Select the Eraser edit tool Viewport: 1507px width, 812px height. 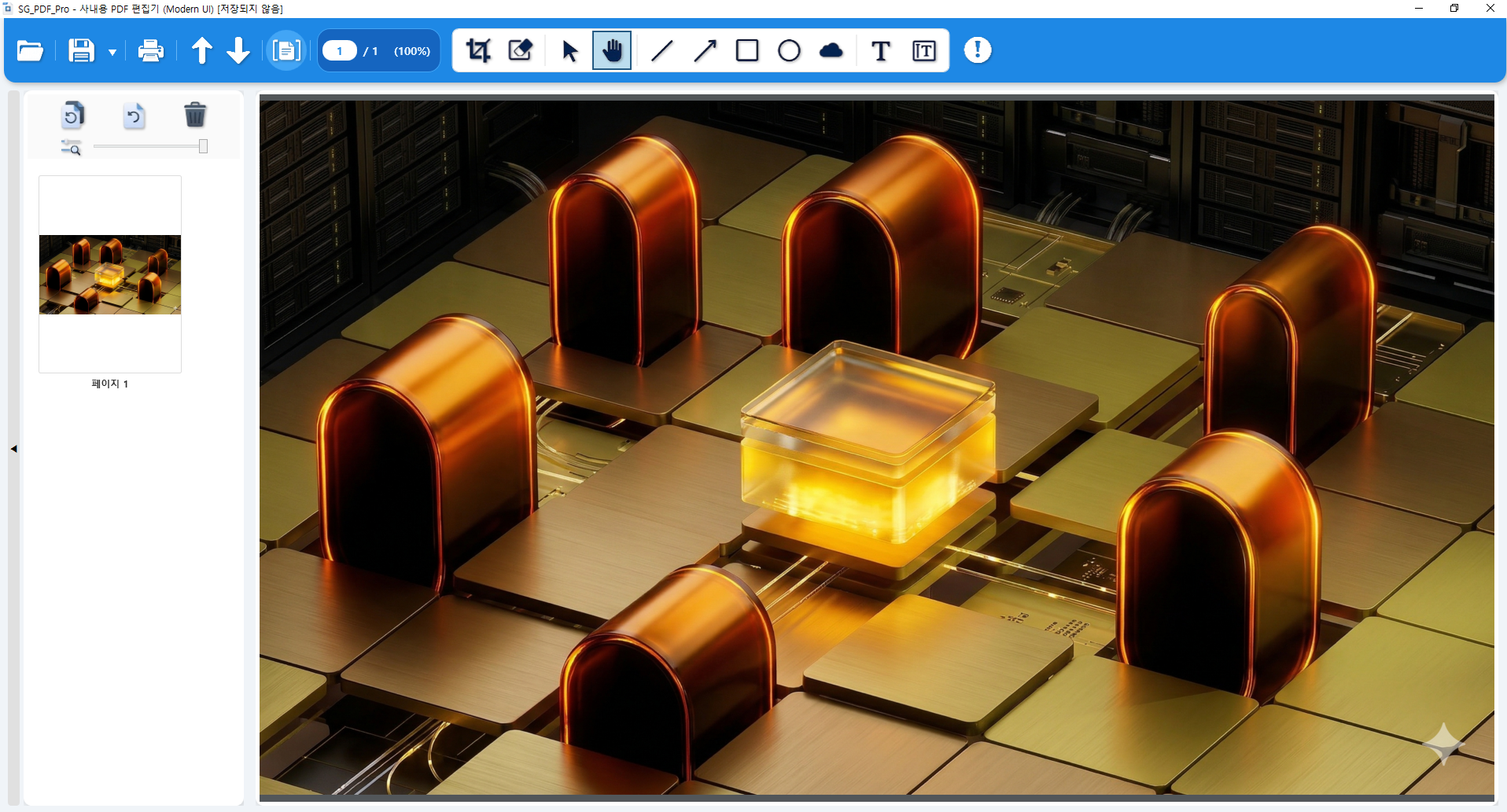tap(521, 51)
